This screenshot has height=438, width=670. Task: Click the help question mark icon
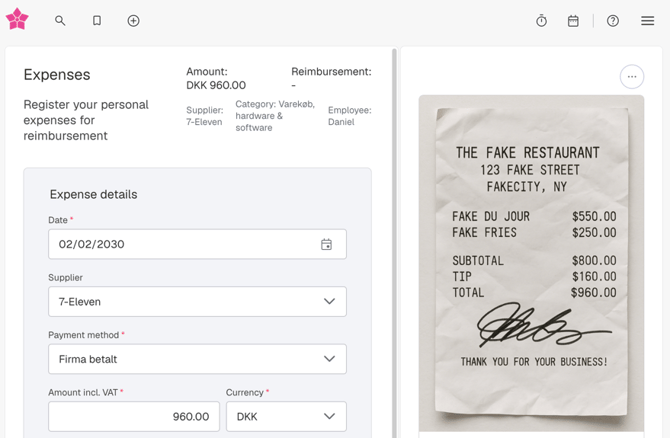point(613,20)
